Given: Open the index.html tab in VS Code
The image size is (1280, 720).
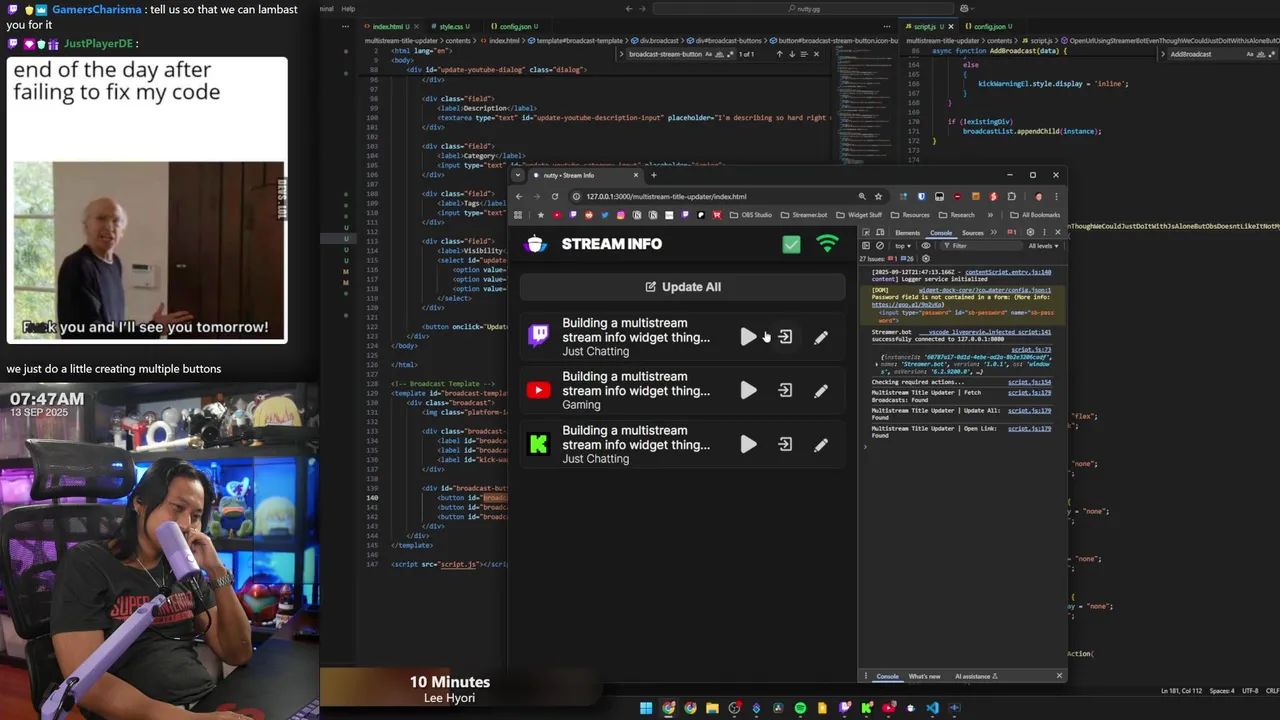Looking at the screenshot, I should click(388, 26).
